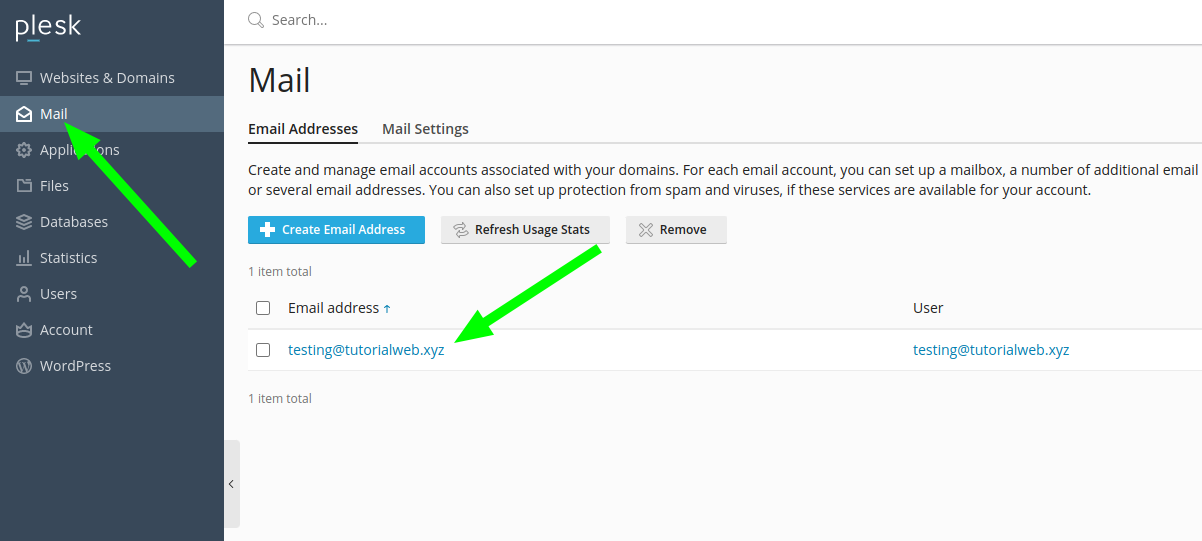Go to Databases section
The image size is (1202, 541).
[x=112, y=222]
